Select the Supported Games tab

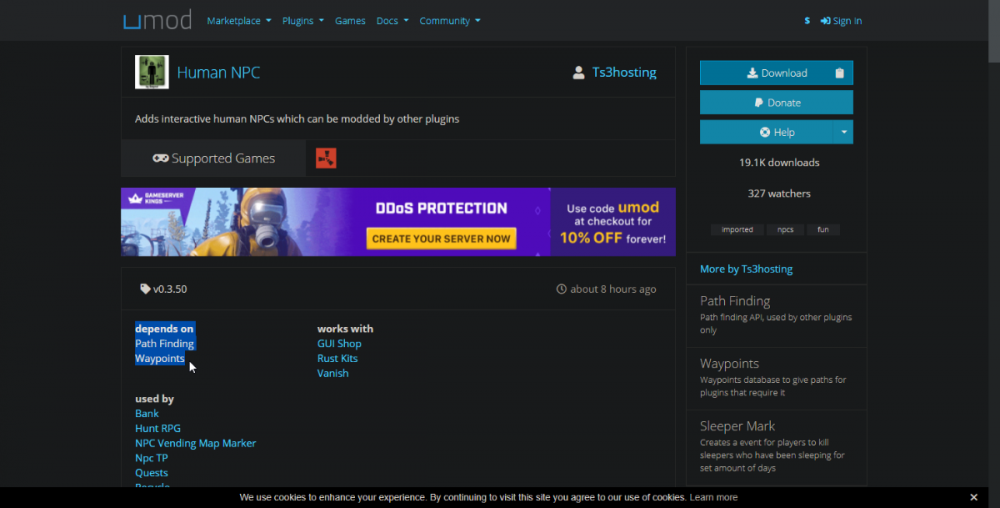tap(214, 158)
